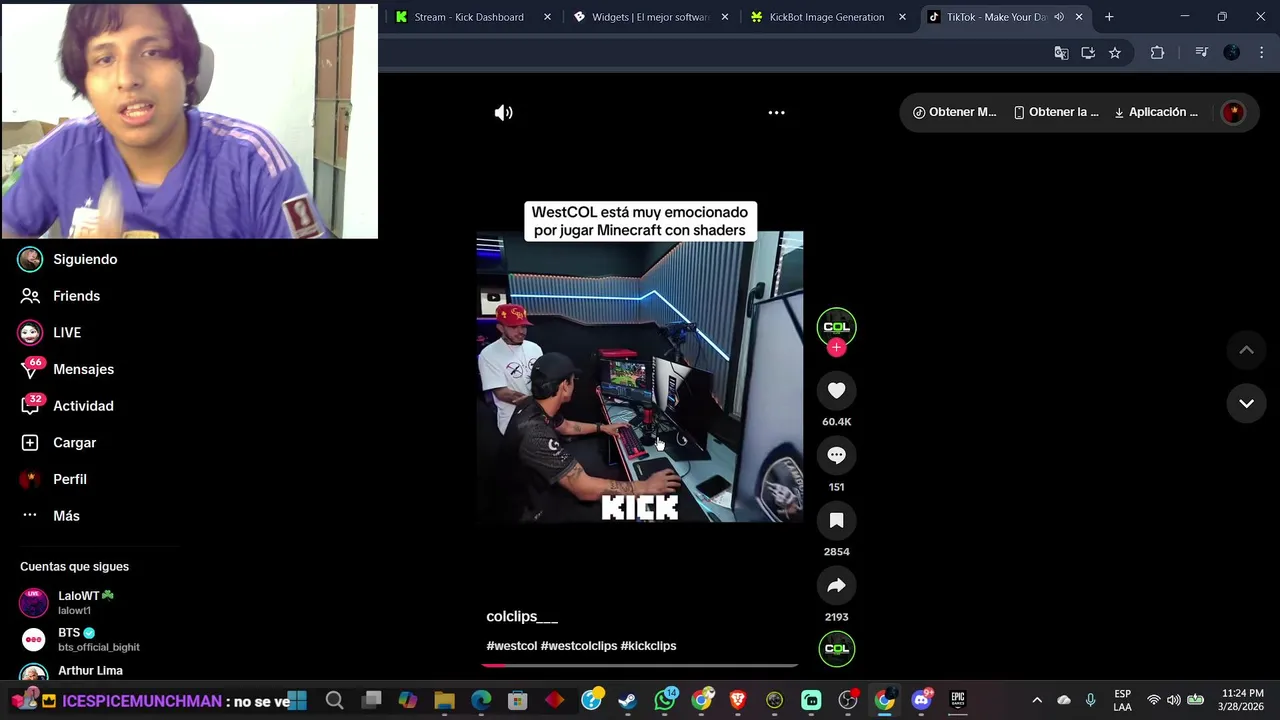Open Steam from taskbar
Screen dimensions: 1280x720
coord(628,701)
